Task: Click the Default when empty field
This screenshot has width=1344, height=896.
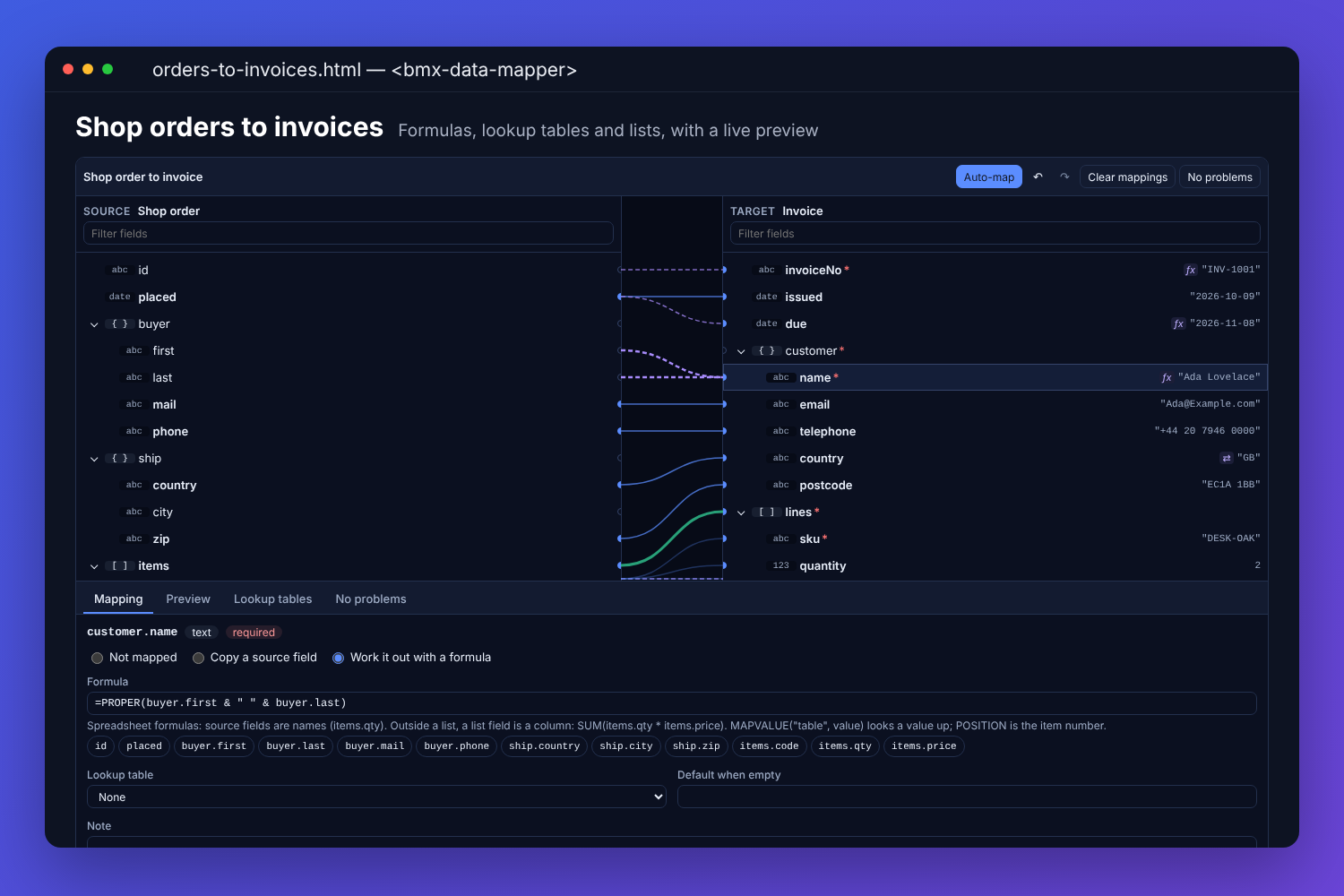Action: (967, 797)
